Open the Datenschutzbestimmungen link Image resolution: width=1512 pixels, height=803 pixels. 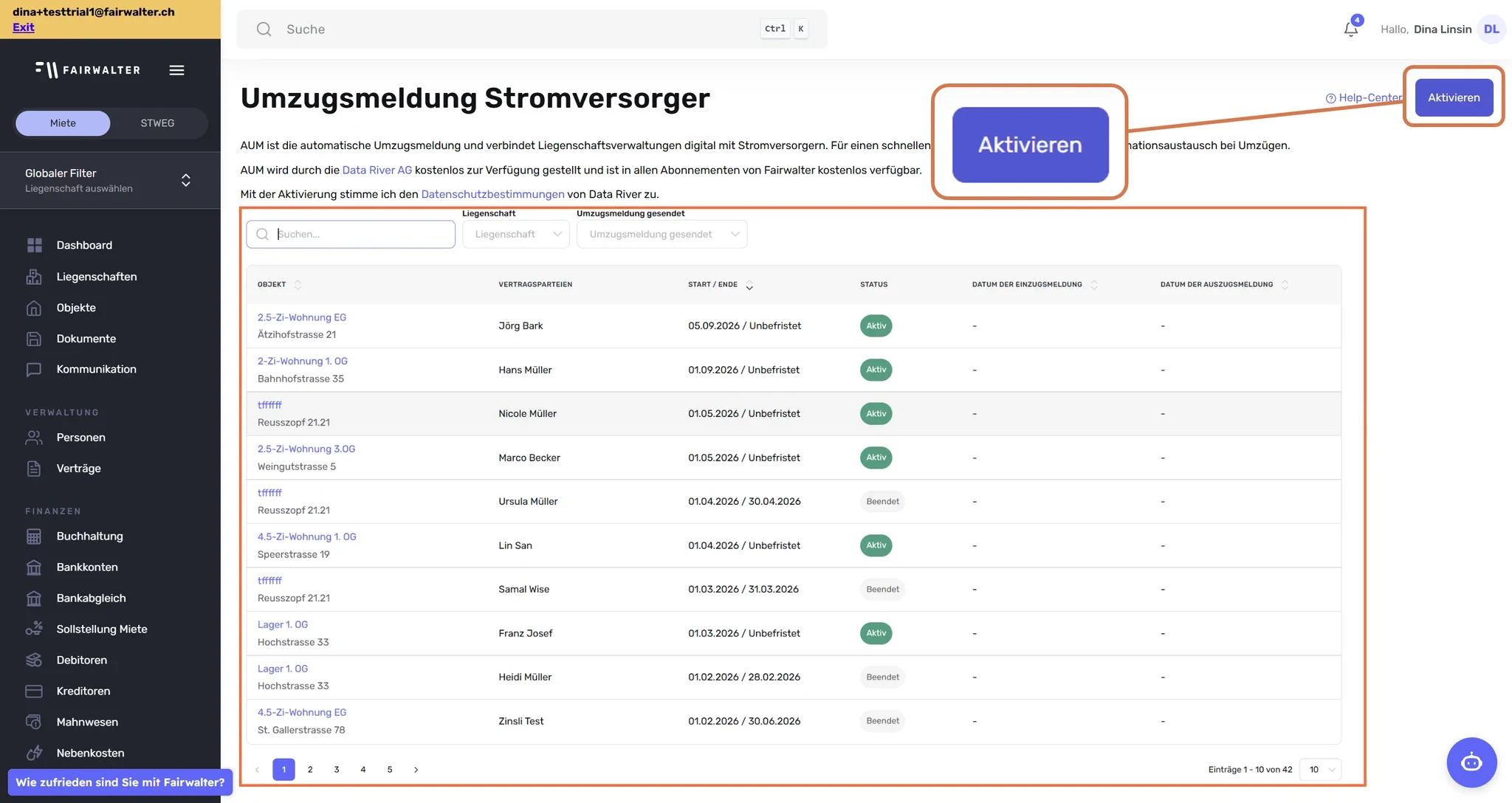pos(492,195)
